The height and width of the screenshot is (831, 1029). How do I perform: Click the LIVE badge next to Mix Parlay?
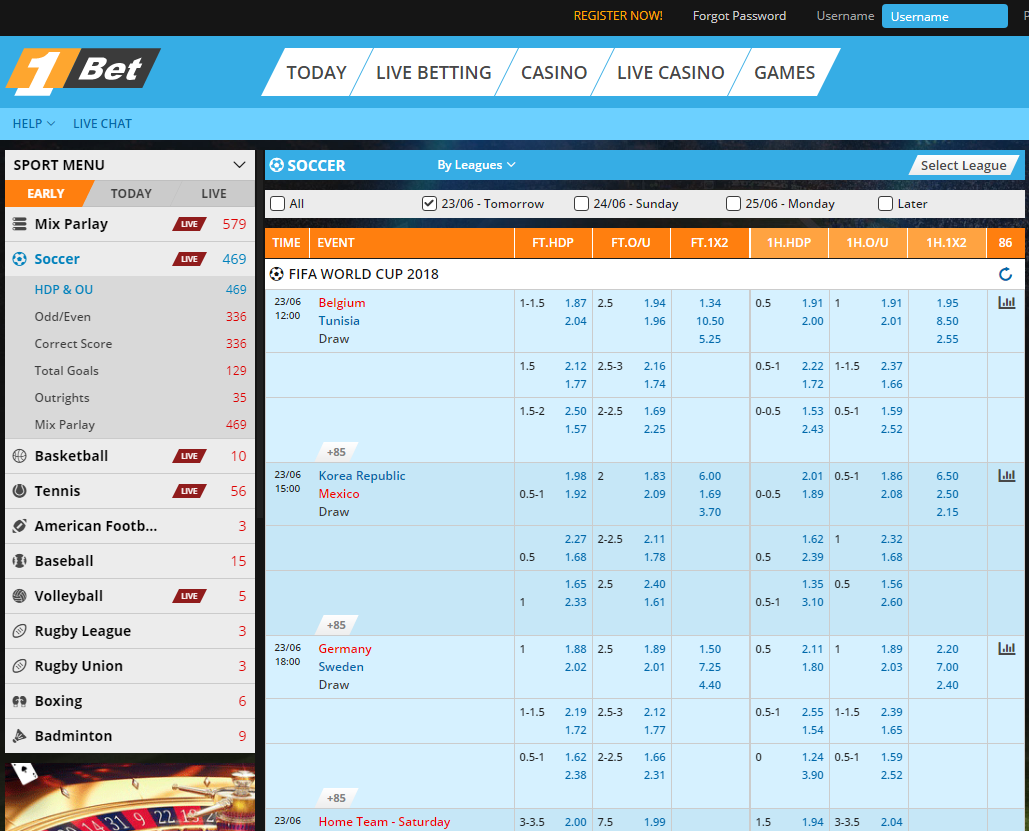point(190,224)
